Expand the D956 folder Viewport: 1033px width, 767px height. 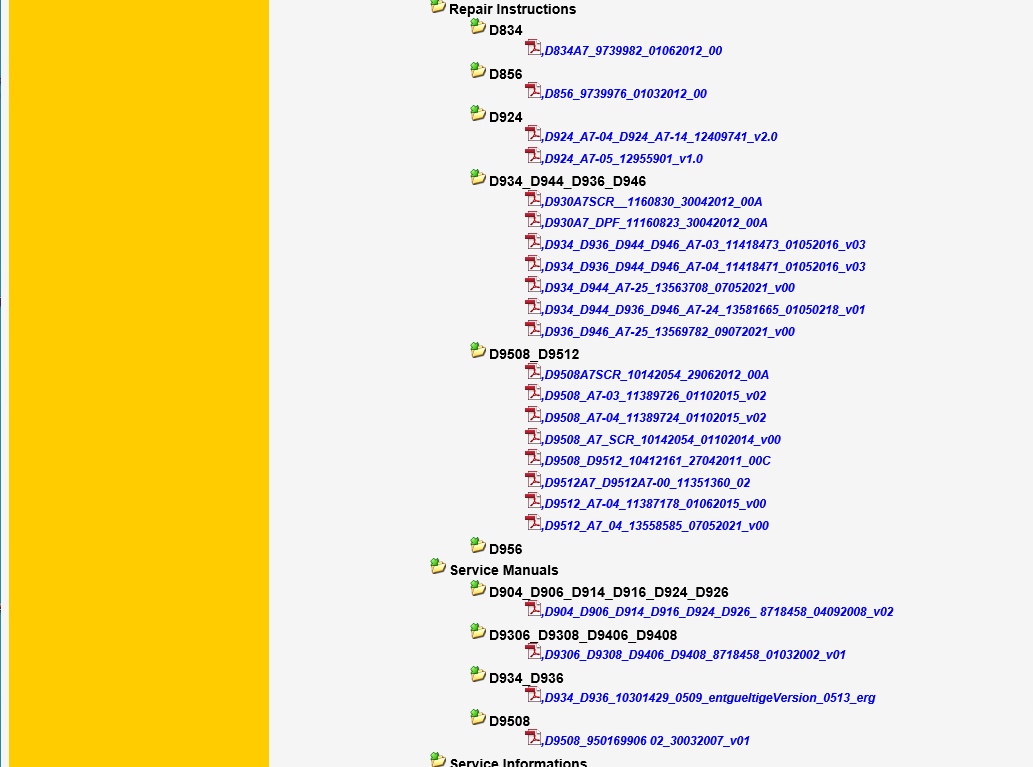478,546
